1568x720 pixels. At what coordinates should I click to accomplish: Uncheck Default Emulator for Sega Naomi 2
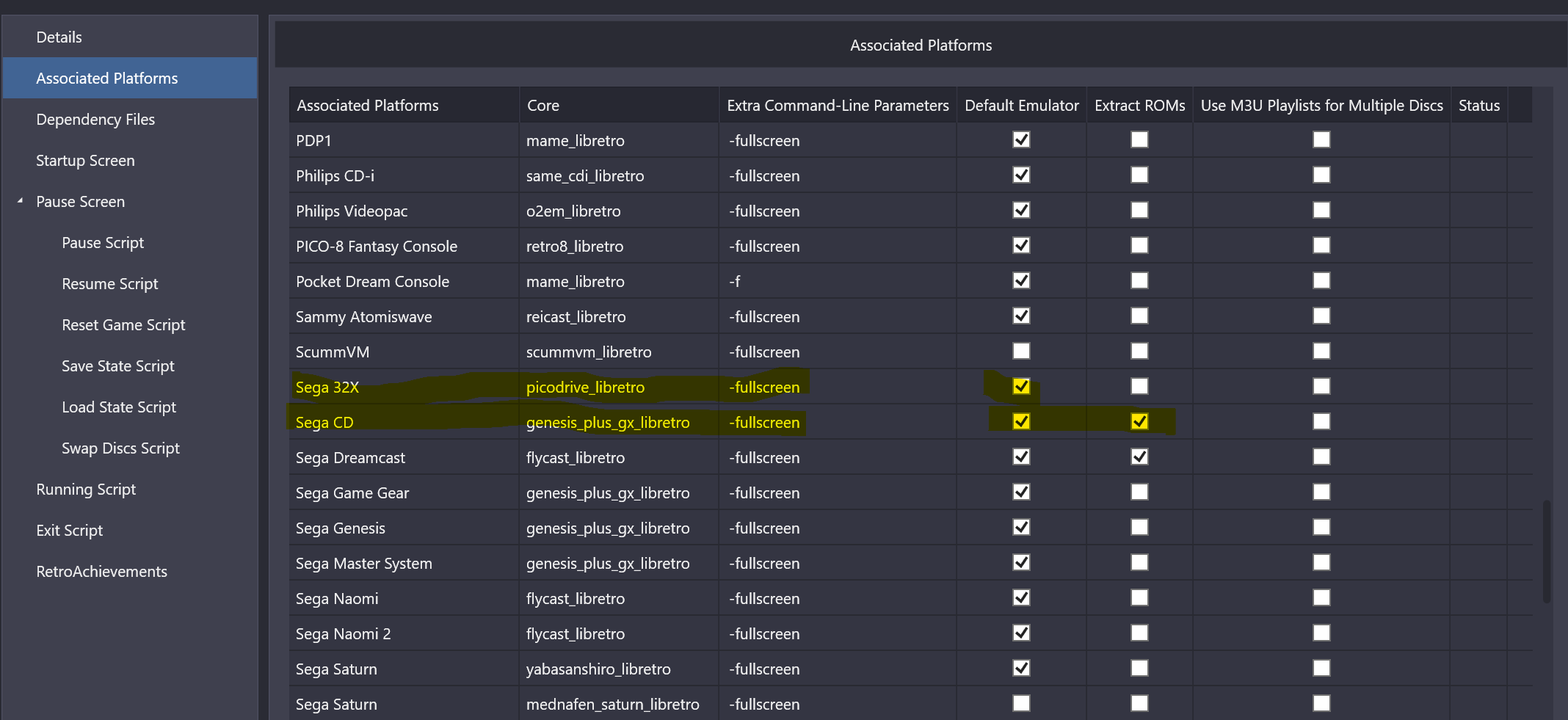1021,633
